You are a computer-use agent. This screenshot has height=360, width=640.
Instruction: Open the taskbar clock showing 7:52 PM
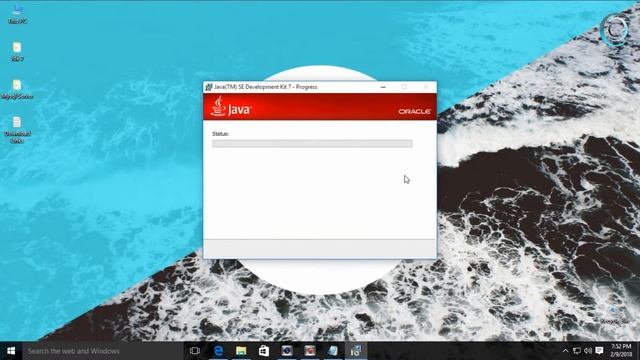point(621,351)
